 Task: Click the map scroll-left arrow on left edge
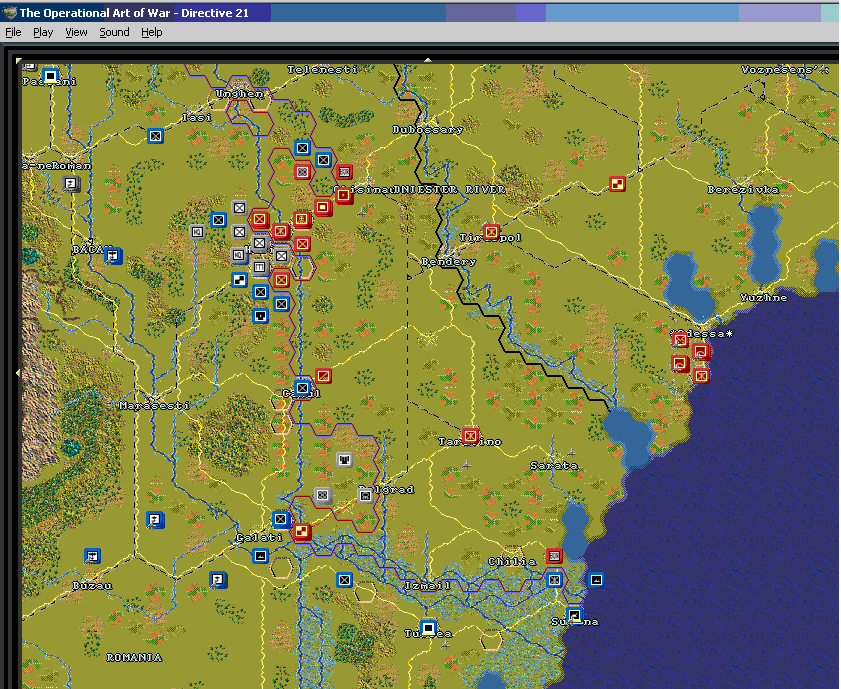pos(18,372)
